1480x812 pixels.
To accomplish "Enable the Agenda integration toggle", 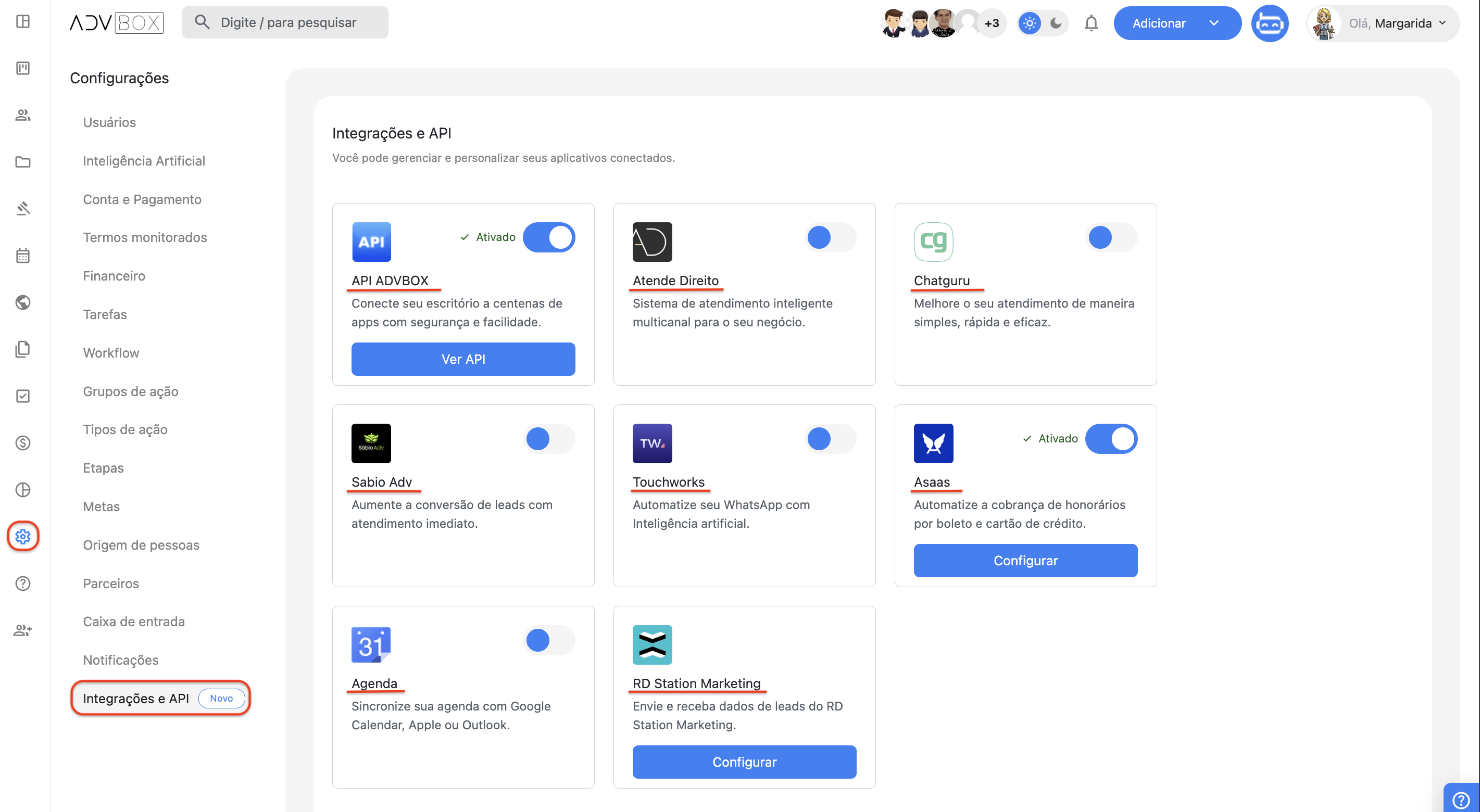I will point(549,640).
